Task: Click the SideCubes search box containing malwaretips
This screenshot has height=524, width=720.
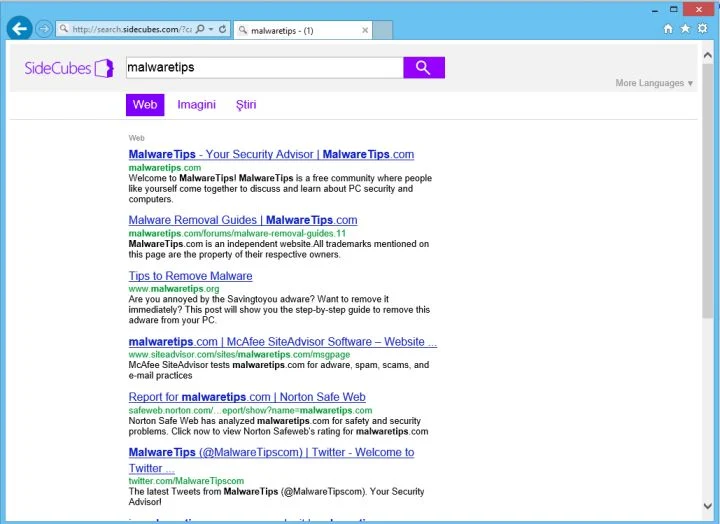Action: pos(264,68)
